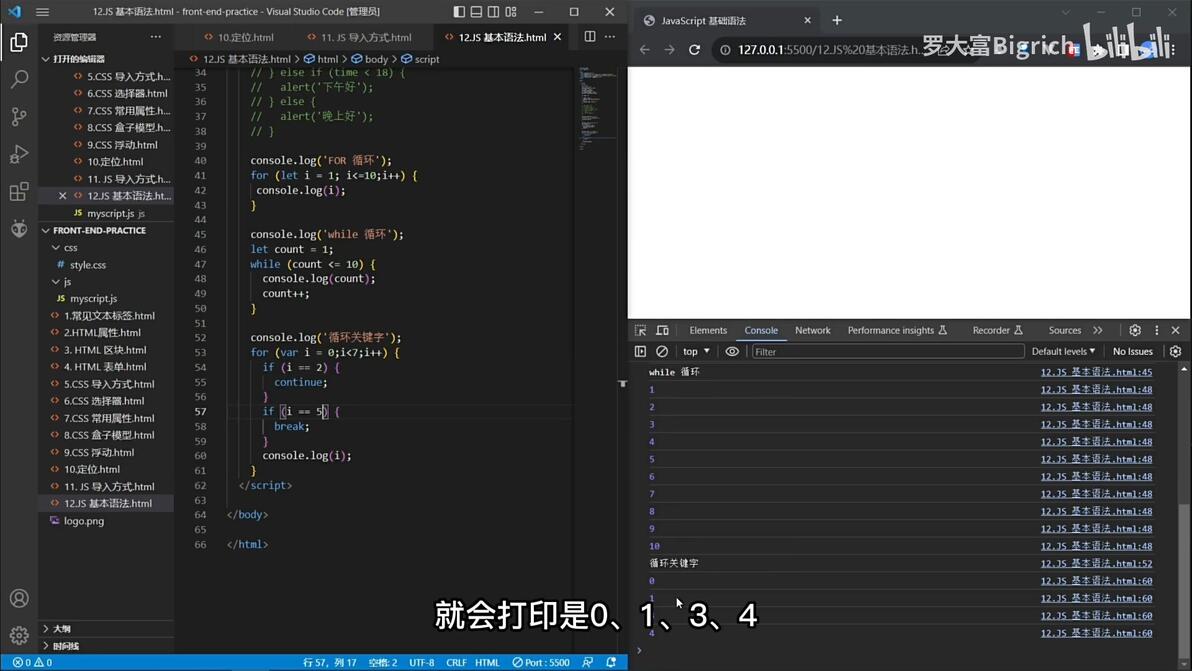
Task: Open Run and Debug view
Action: click(x=19, y=154)
